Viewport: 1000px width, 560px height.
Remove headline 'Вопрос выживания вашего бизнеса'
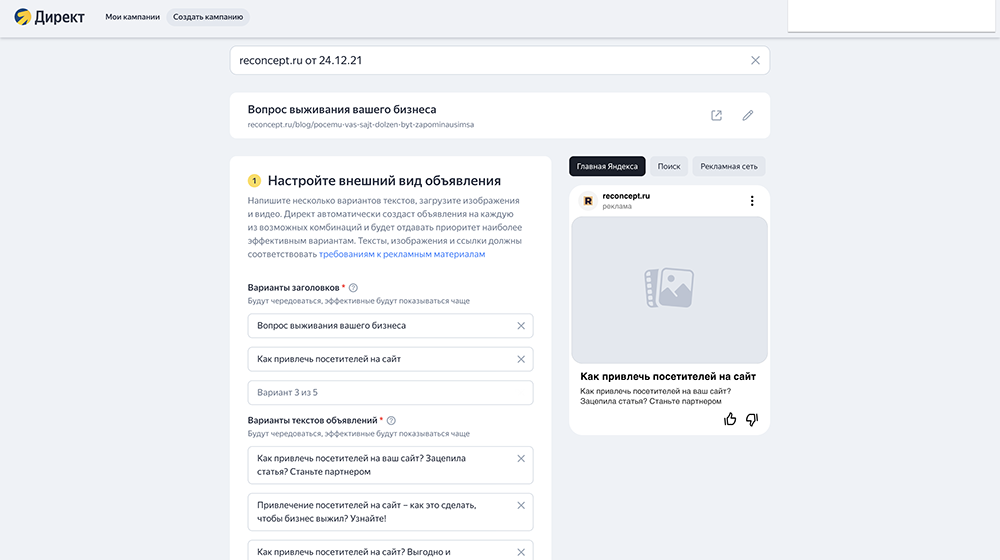pyautogui.click(x=520, y=326)
